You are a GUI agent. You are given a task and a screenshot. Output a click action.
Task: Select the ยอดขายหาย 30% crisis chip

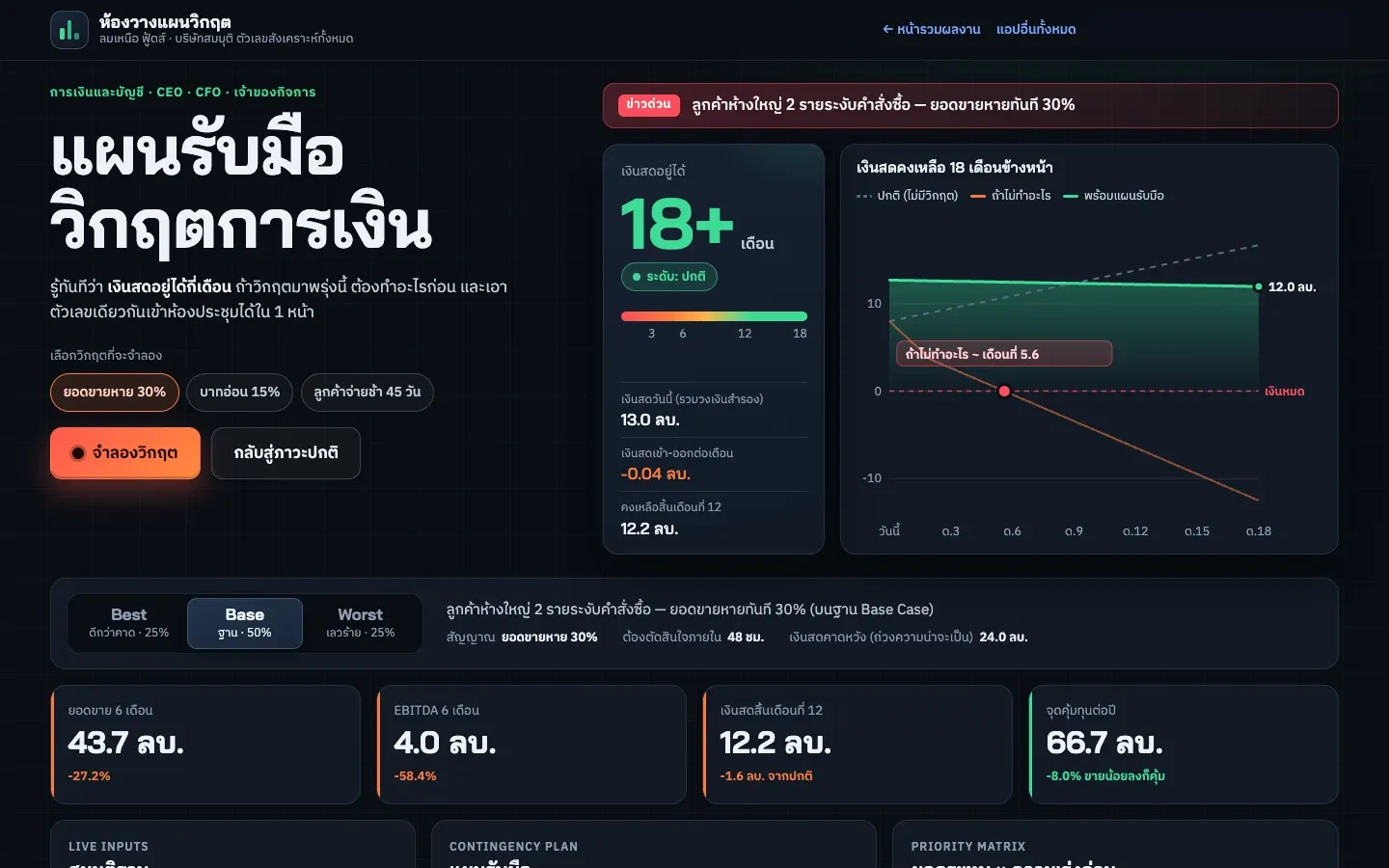115,393
